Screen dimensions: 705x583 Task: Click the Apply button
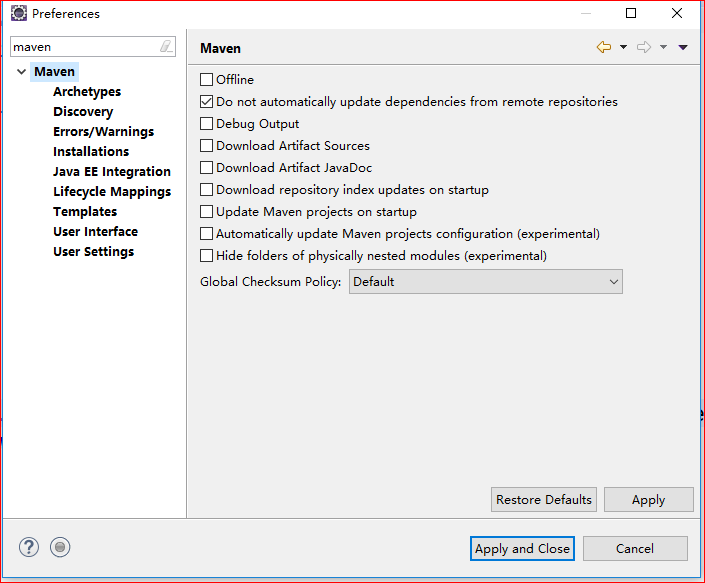[x=648, y=499]
